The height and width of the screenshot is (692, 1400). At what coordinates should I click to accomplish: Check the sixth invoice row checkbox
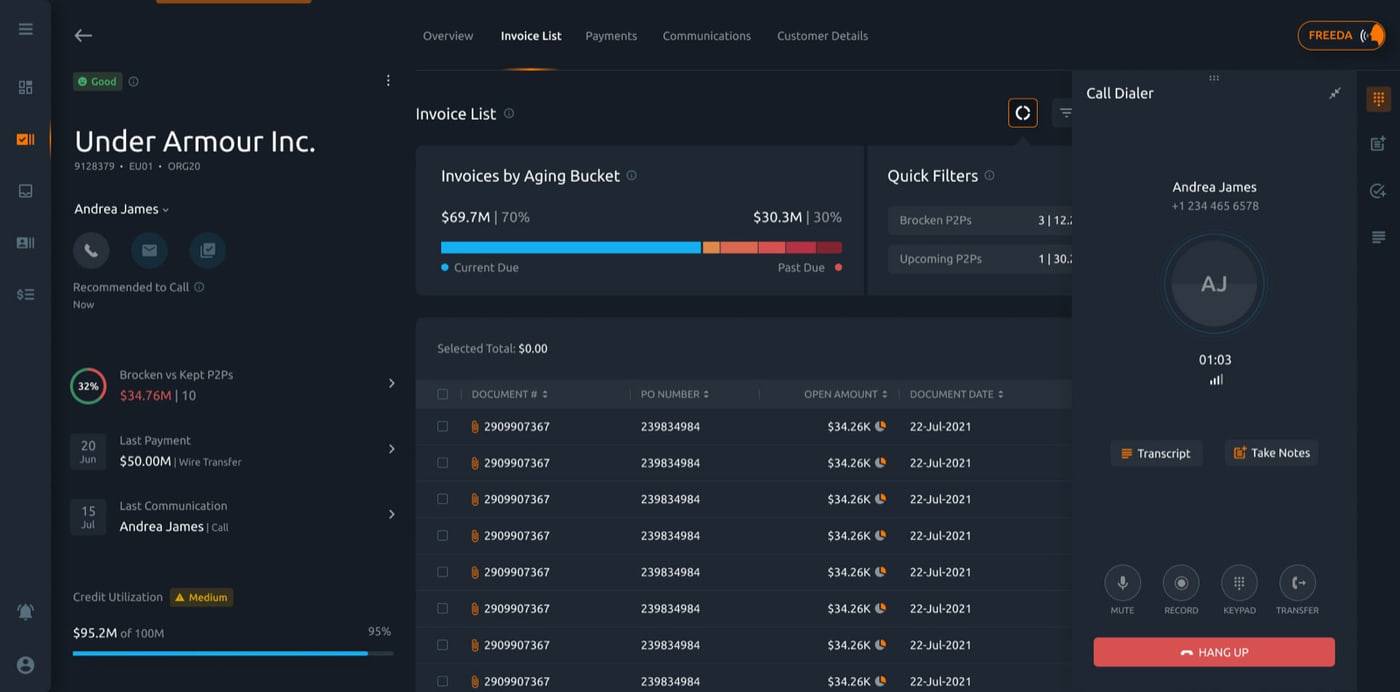point(442,608)
